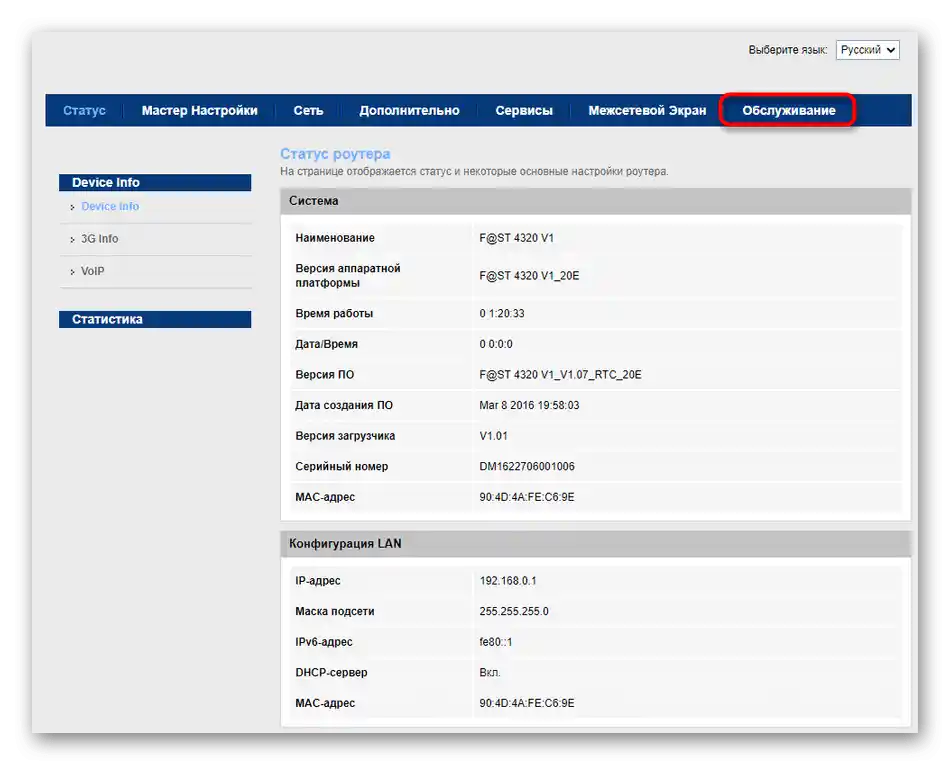The width and height of the screenshot is (950, 765).
Task: Expand the Статистика sidebar section
Action: coord(155,319)
